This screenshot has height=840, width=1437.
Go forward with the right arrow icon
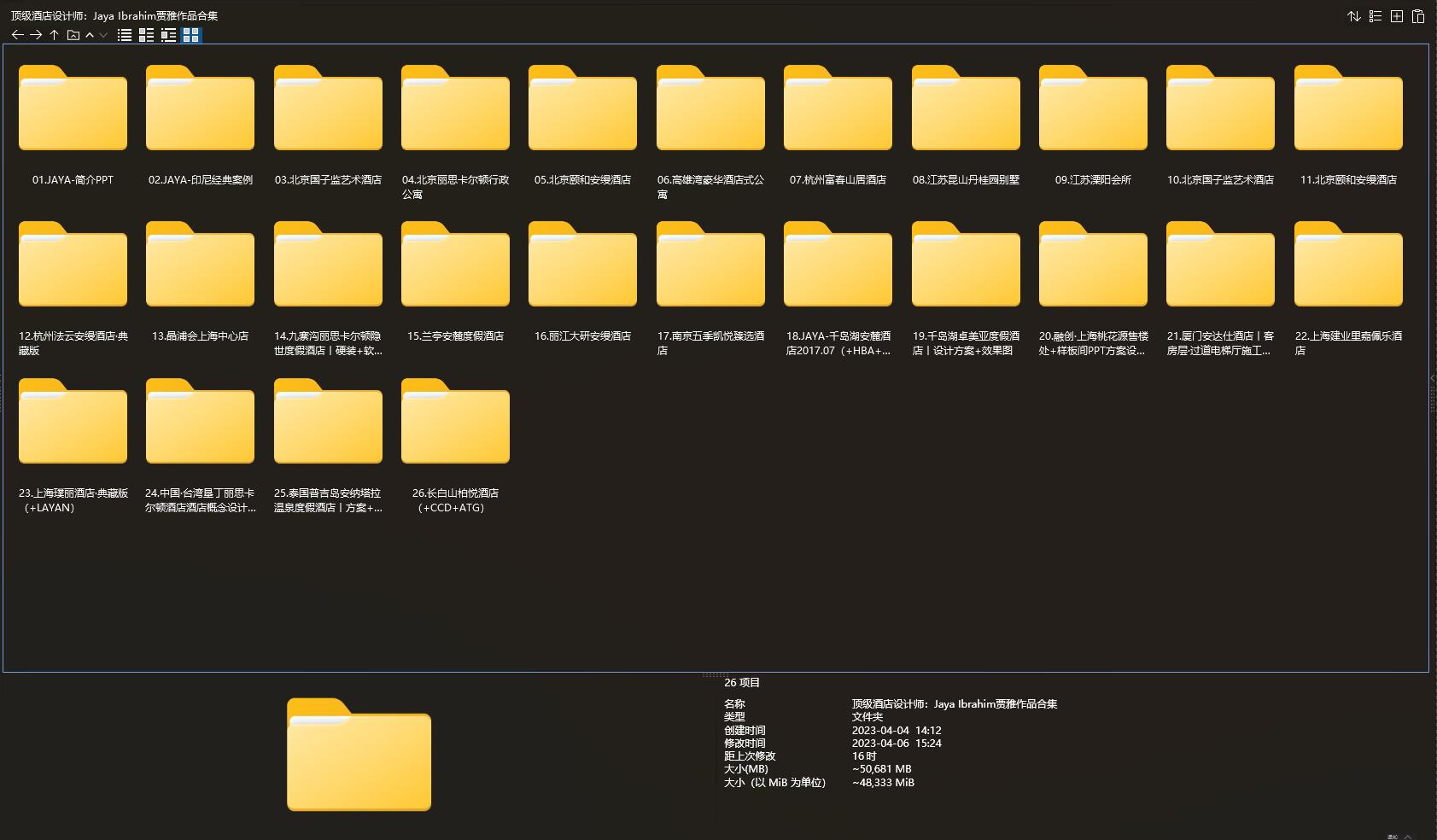[36, 35]
